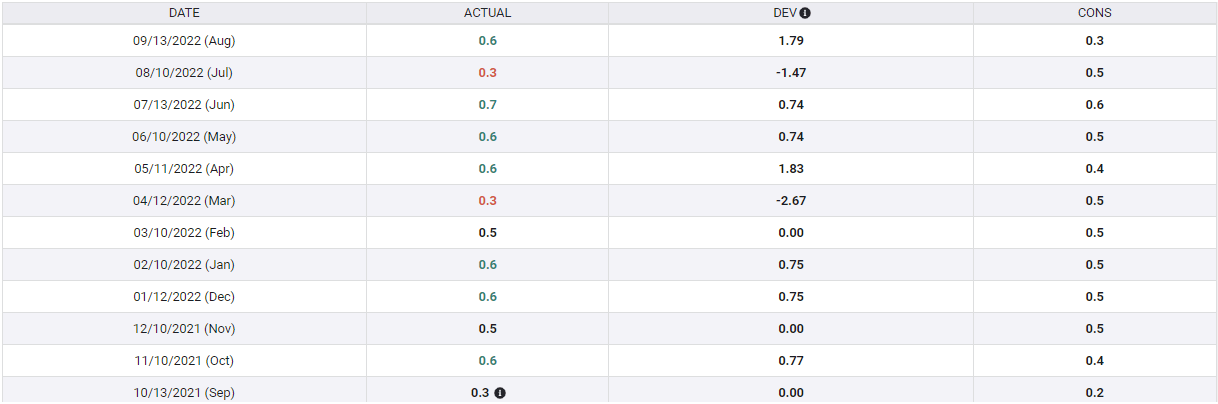Select the 09/13/2022 (Aug) date cell

184,41
